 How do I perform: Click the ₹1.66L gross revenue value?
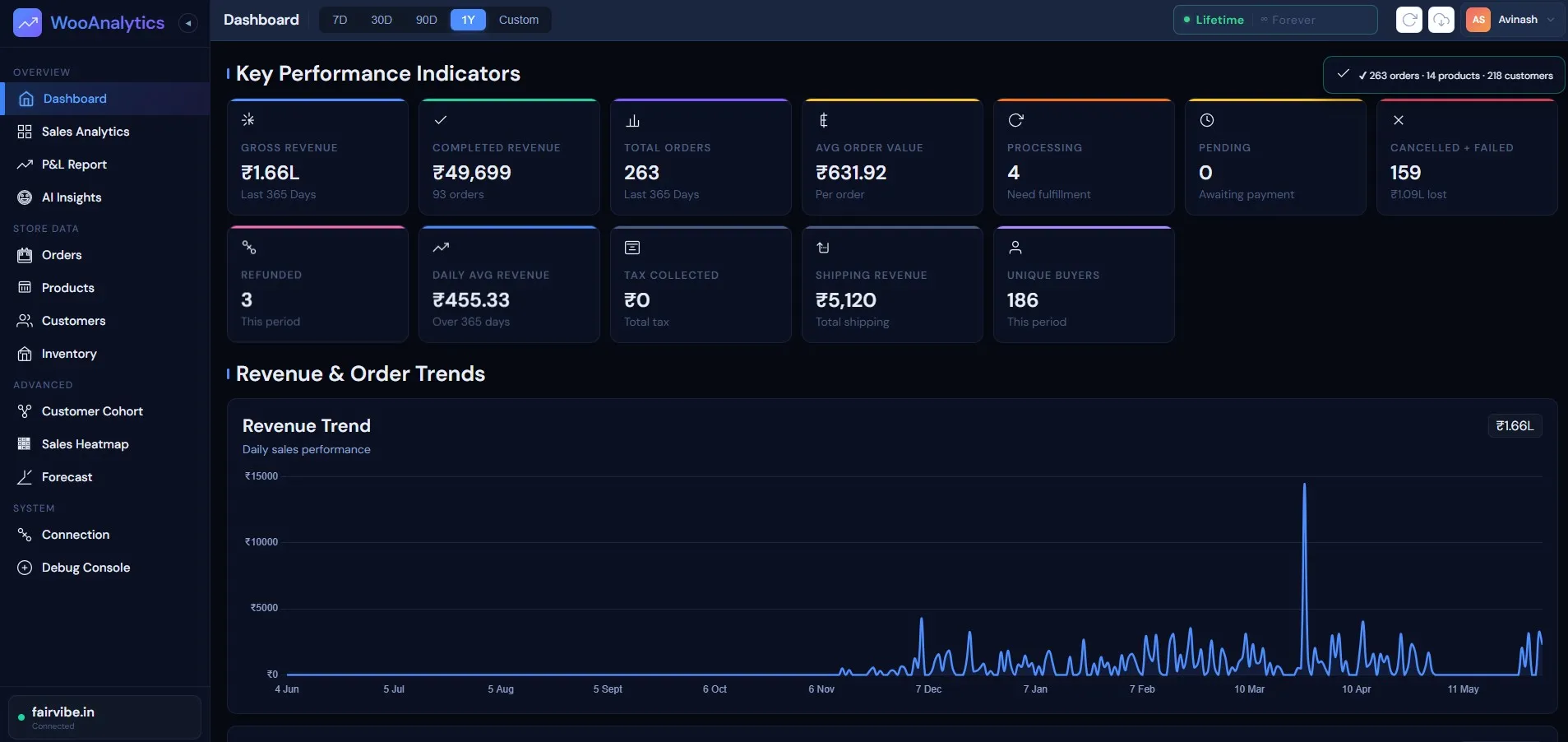[271, 173]
